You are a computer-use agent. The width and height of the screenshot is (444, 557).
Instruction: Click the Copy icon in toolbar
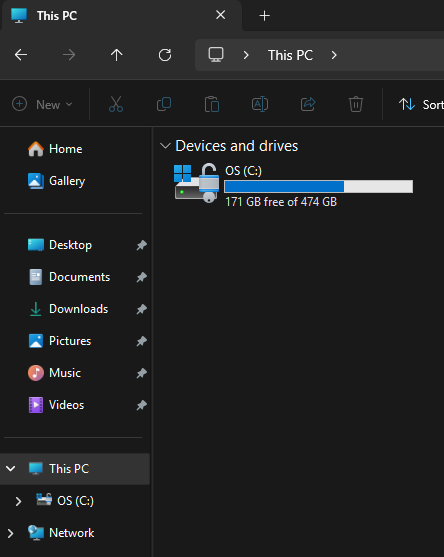pos(164,104)
